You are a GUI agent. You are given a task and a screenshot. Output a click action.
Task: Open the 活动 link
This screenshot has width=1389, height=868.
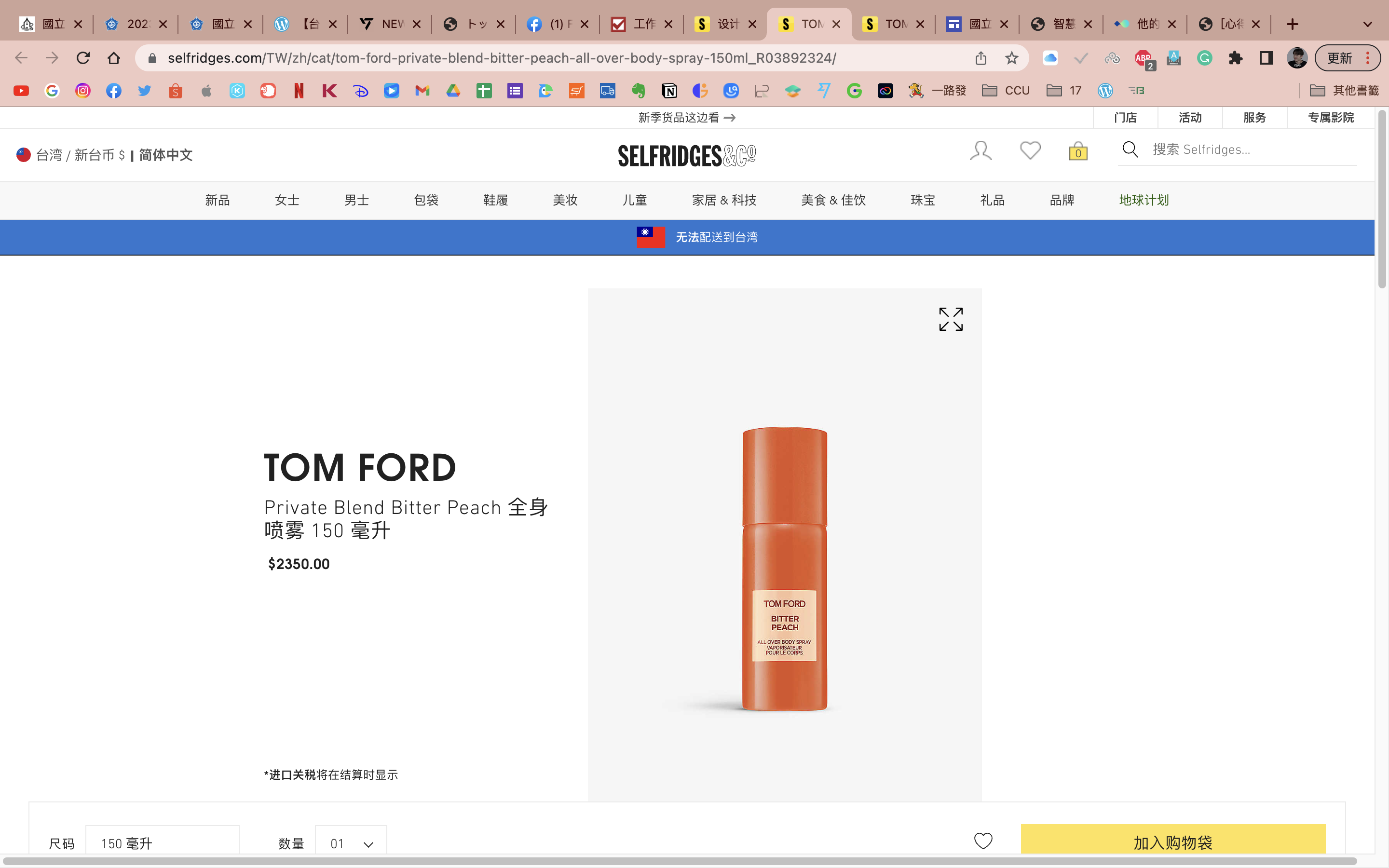[1190, 118]
